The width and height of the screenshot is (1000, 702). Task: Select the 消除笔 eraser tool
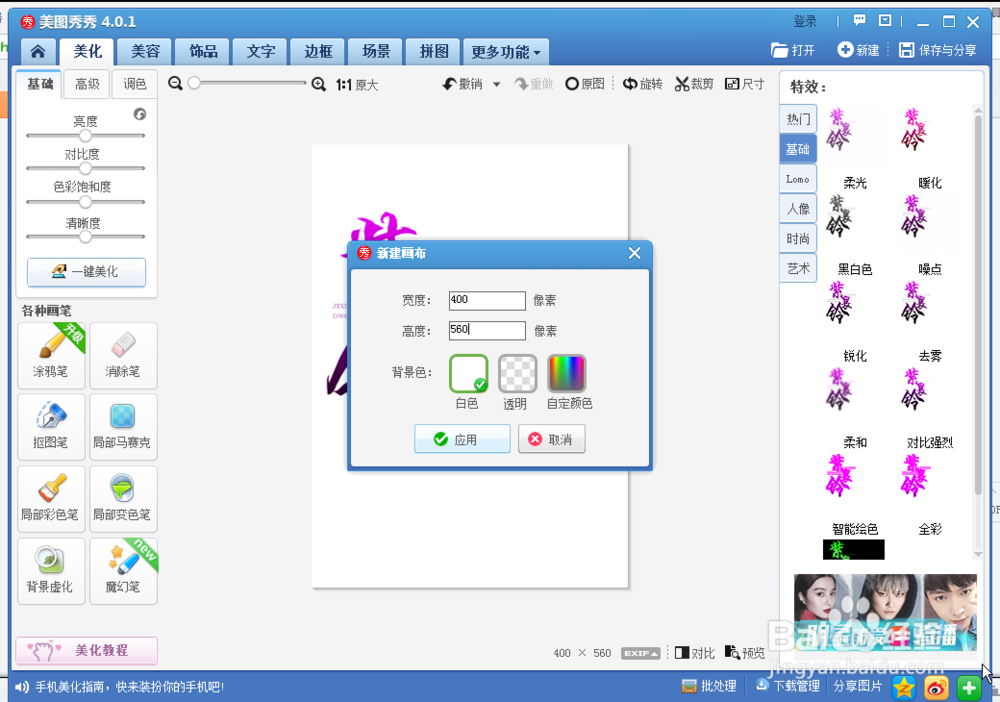point(123,356)
